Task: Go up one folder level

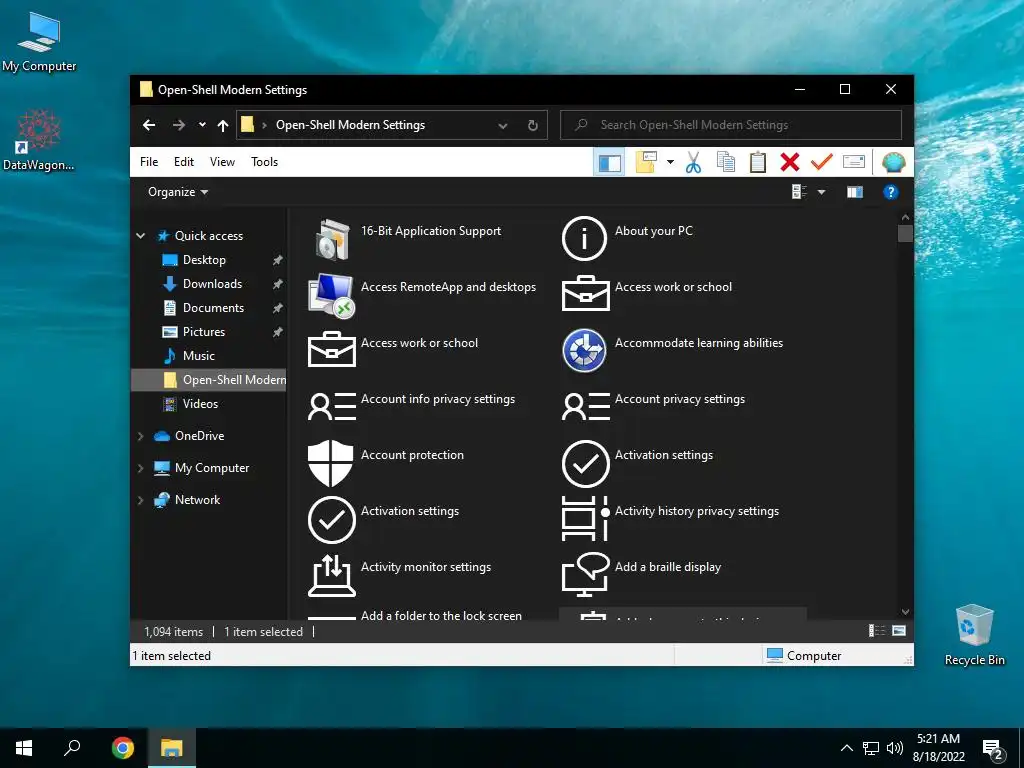Action: pos(223,125)
